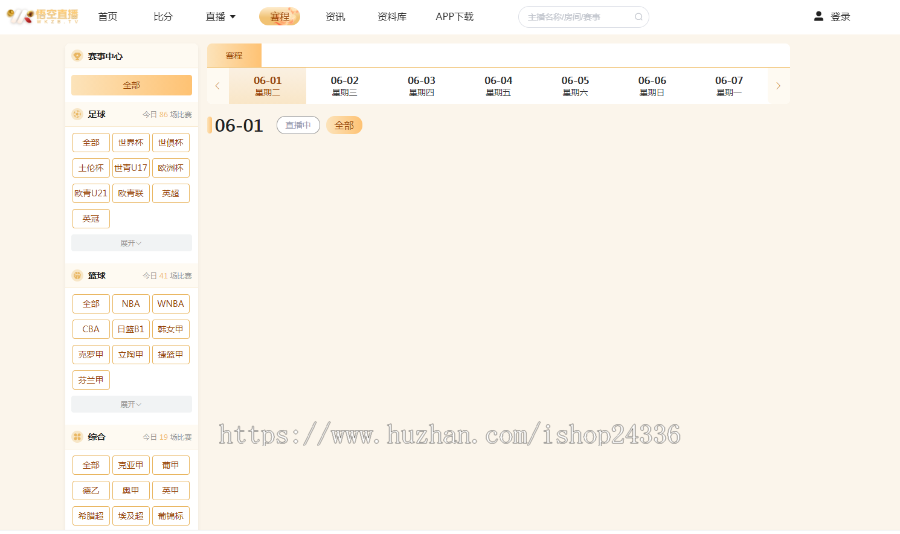This screenshot has width=900, height=534.
Task: Toggle the 全部 filter beside 06-01
Action: (x=344, y=125)
